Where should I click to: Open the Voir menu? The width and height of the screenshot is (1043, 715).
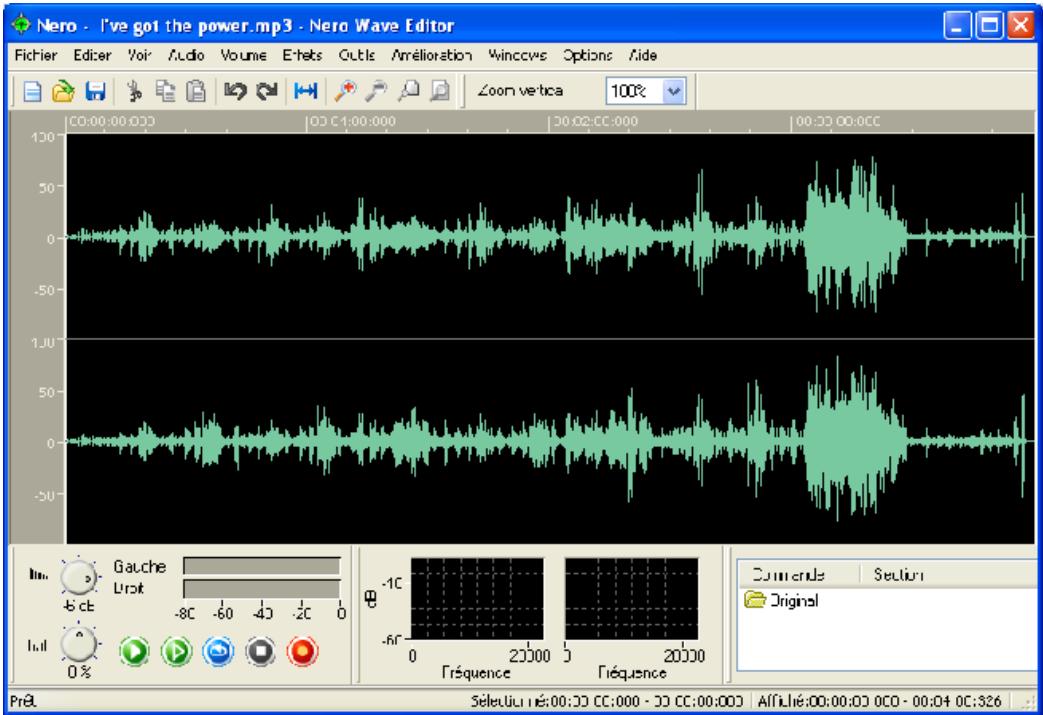140,55
